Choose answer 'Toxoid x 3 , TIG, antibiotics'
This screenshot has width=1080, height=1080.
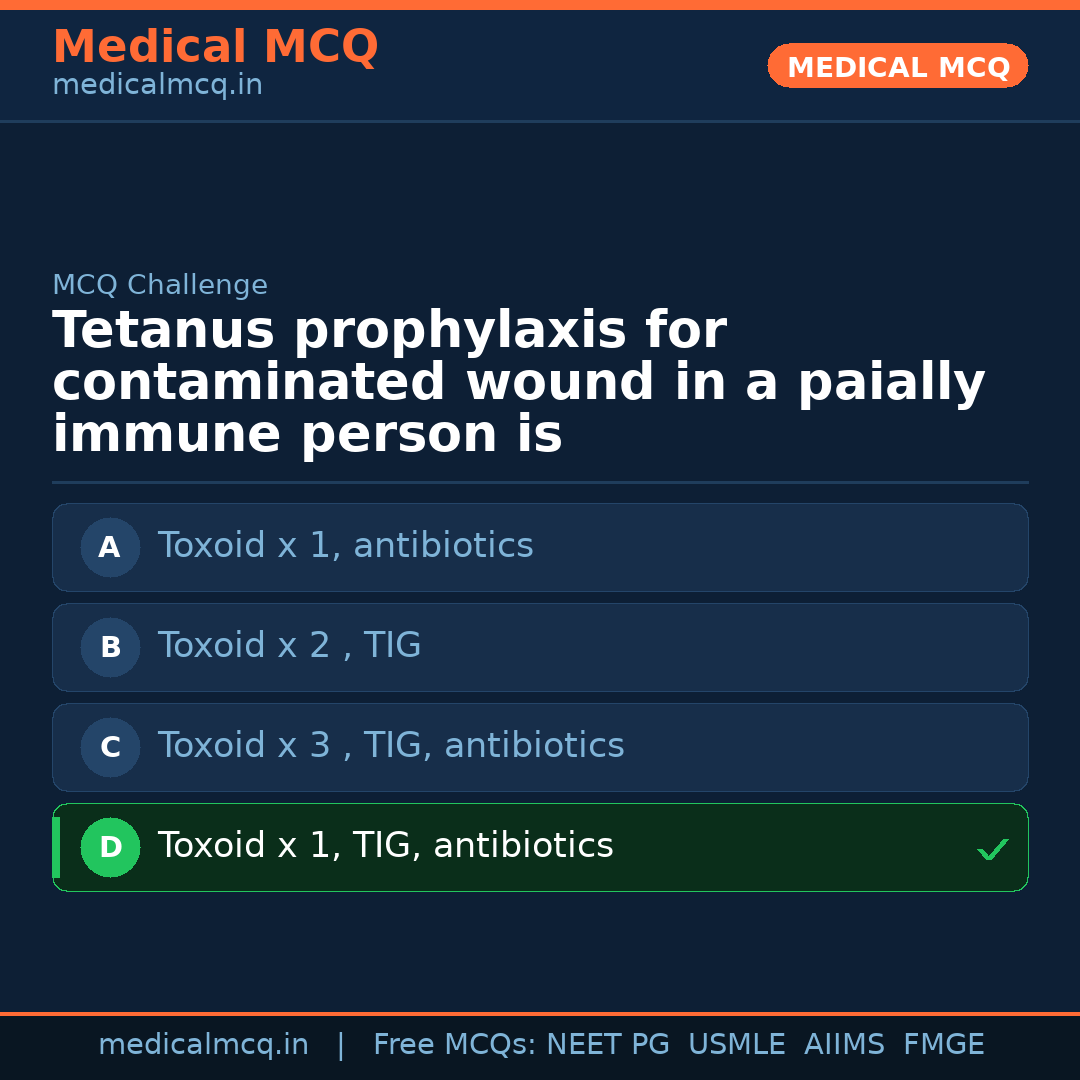point(391,746)
